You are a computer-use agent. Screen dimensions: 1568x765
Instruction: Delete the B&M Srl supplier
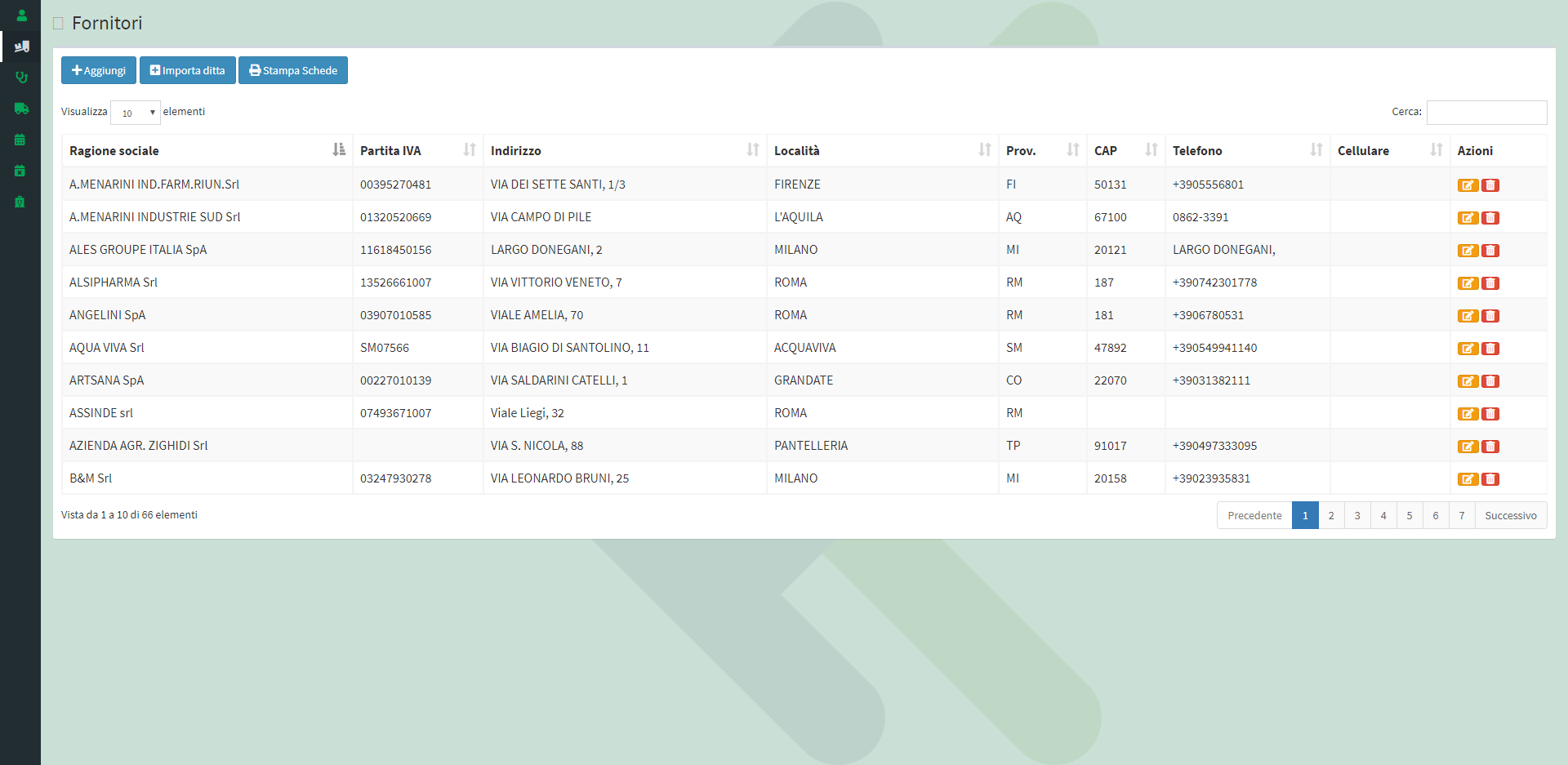pyautogui.click(x=1490, y=479)
